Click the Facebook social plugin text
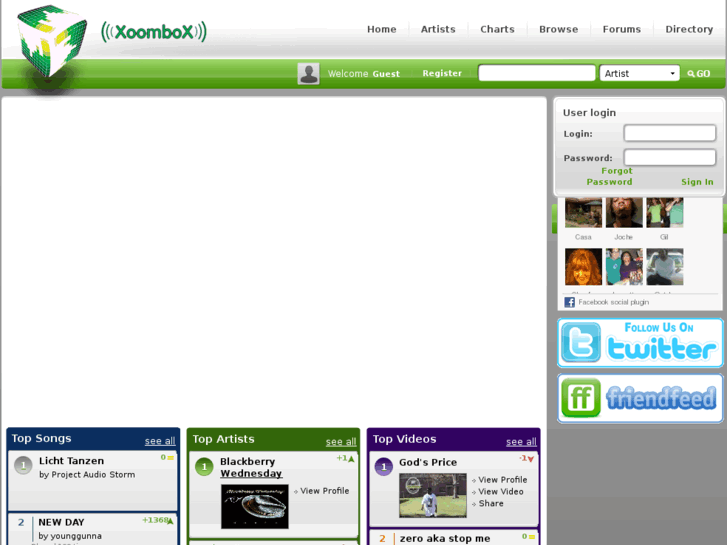This screenshot has width=727, height=545. click(x=613, y=302)
